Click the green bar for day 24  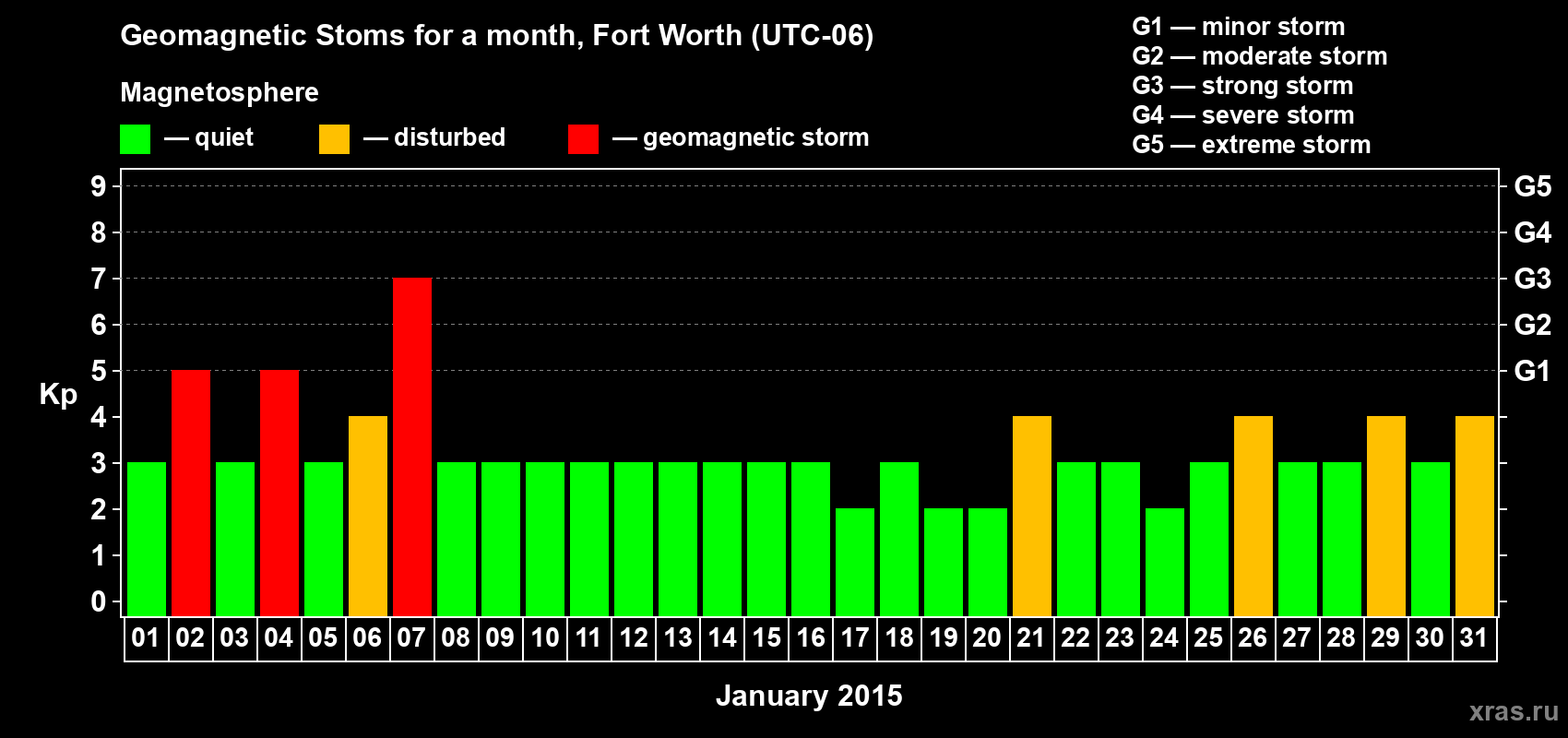(1165, 562)
